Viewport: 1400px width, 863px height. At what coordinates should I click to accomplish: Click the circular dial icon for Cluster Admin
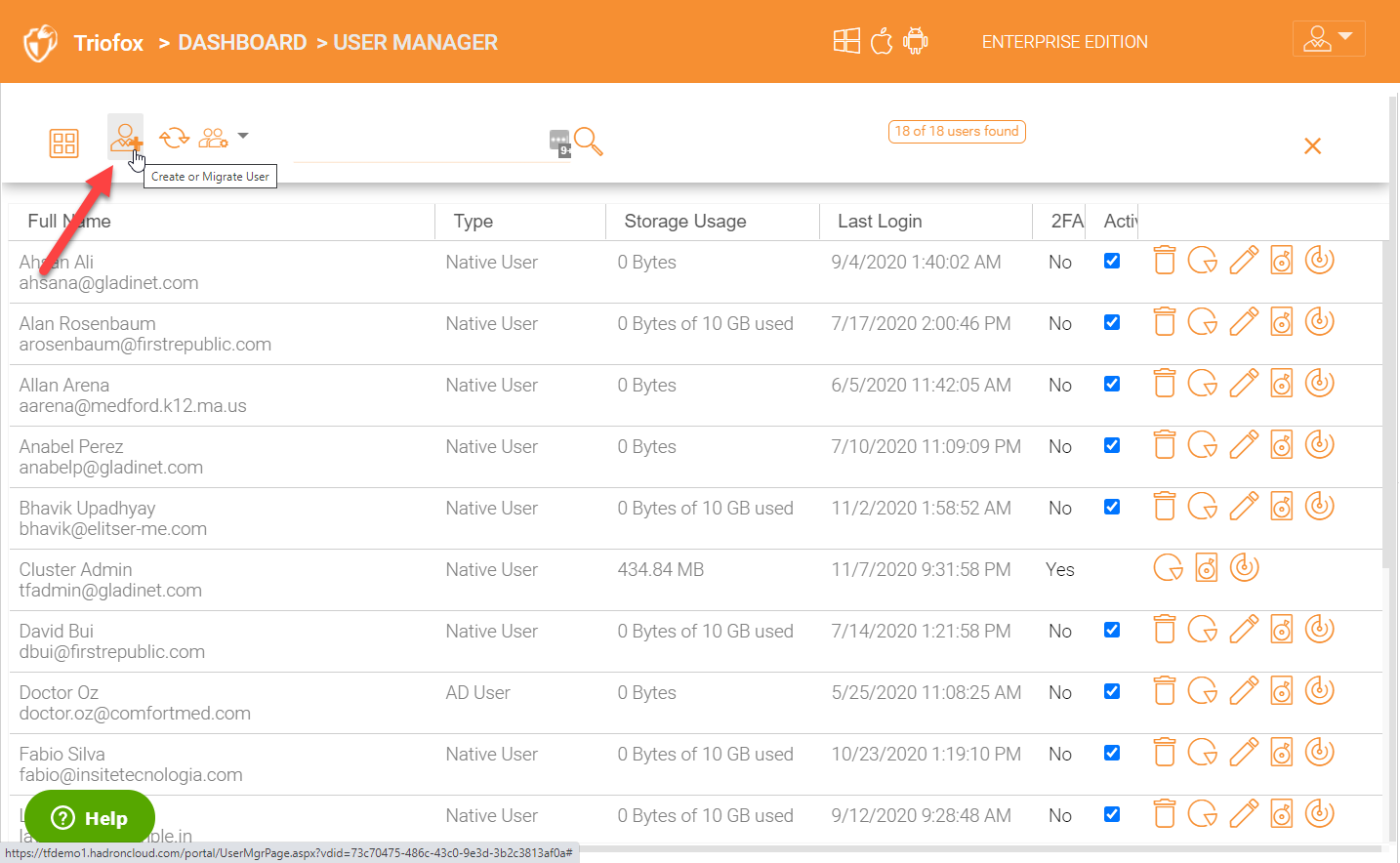pos(1245,568)
